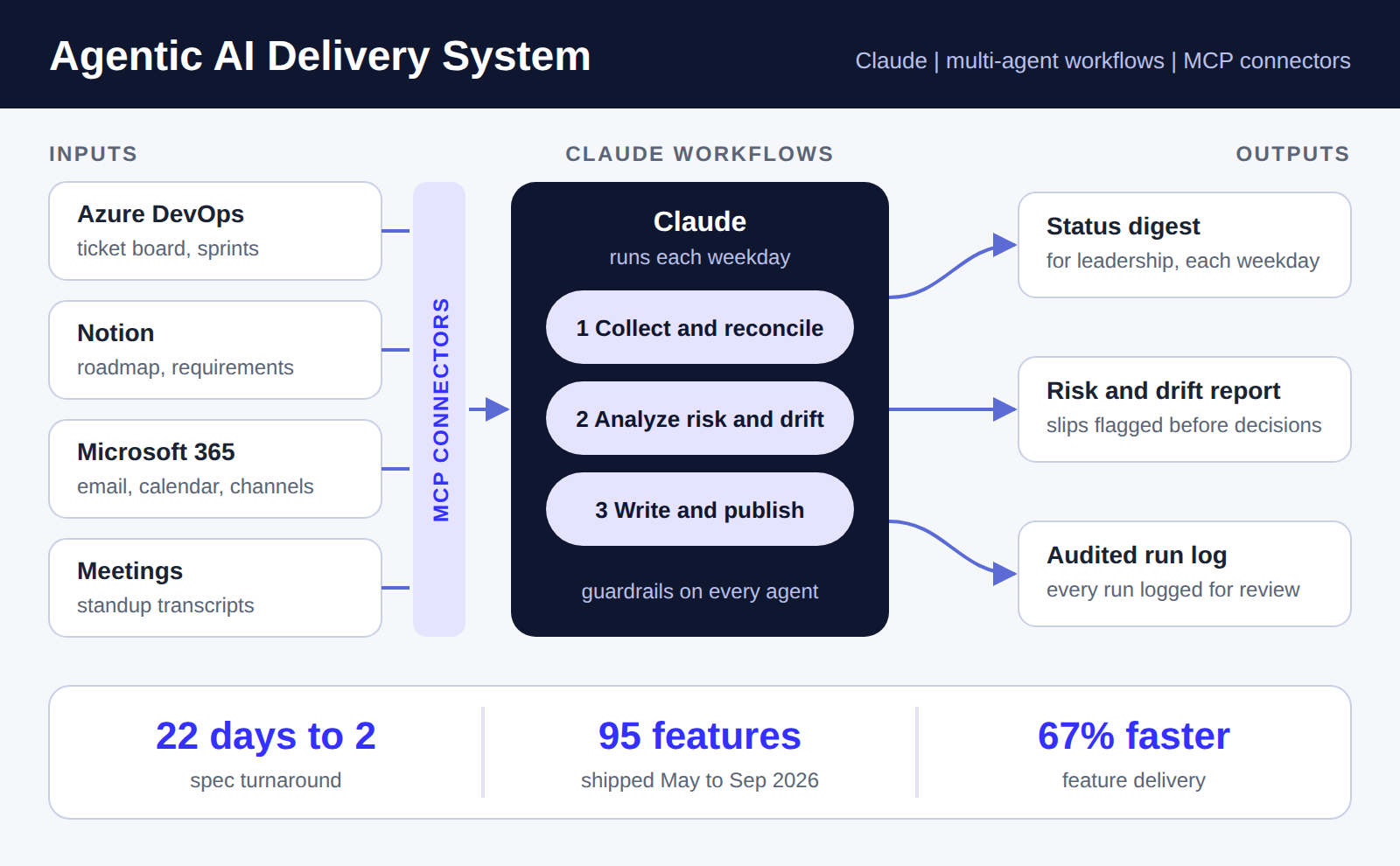Click the '22 days to 2' metric
Viewport: 1400px width, 866px height.
[266, 736]
